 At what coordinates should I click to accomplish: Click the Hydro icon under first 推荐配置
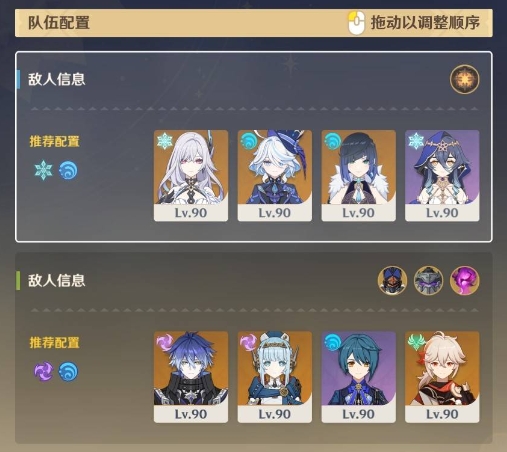[68, 170]
